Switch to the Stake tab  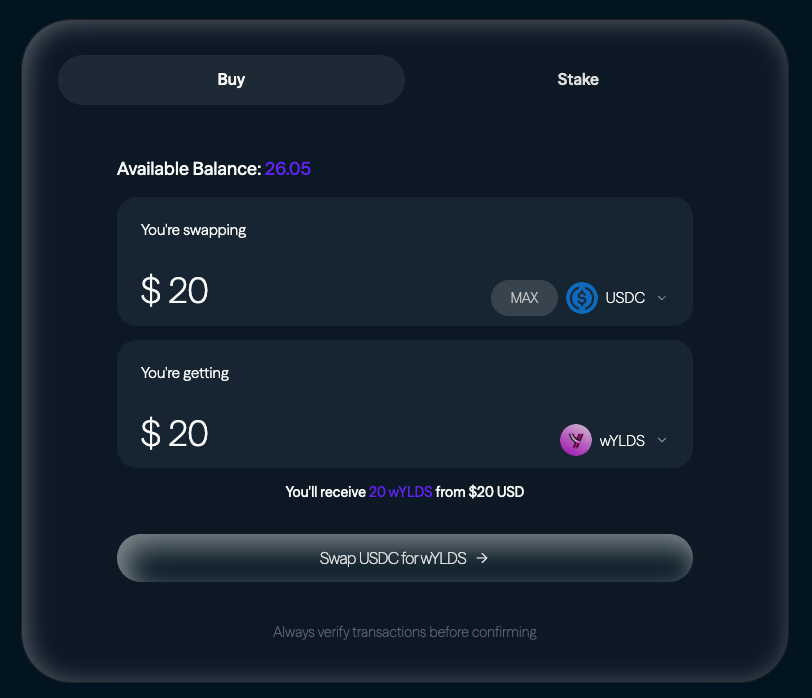pyautogui.click(x=578, y=80)
